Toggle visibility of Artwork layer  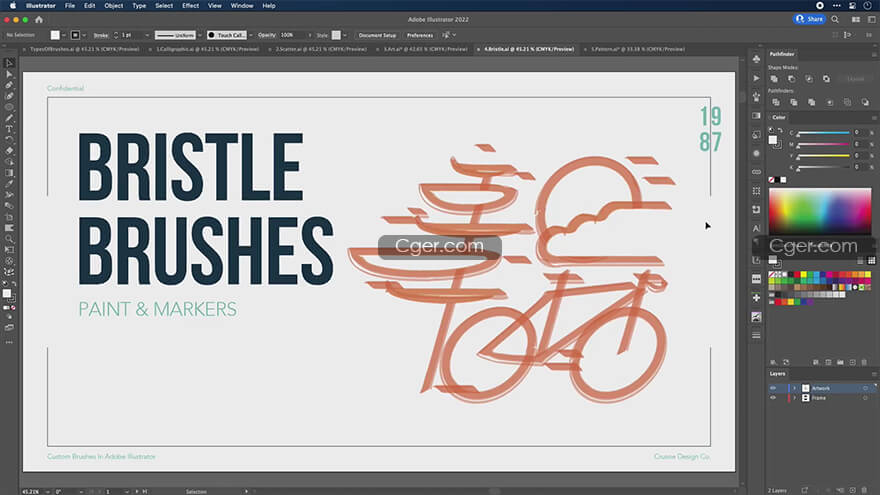point(773,388)
